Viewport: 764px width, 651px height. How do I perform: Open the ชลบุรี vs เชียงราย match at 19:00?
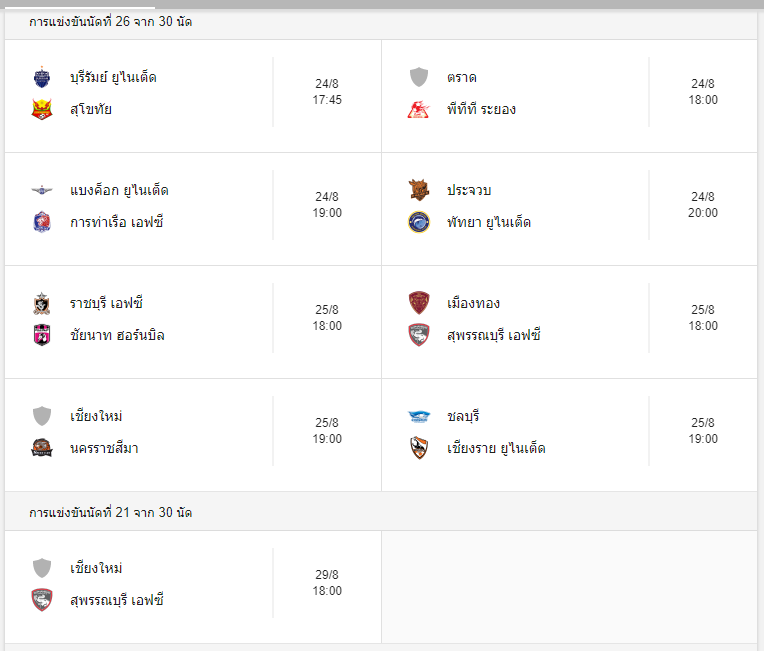coord(569,434)
